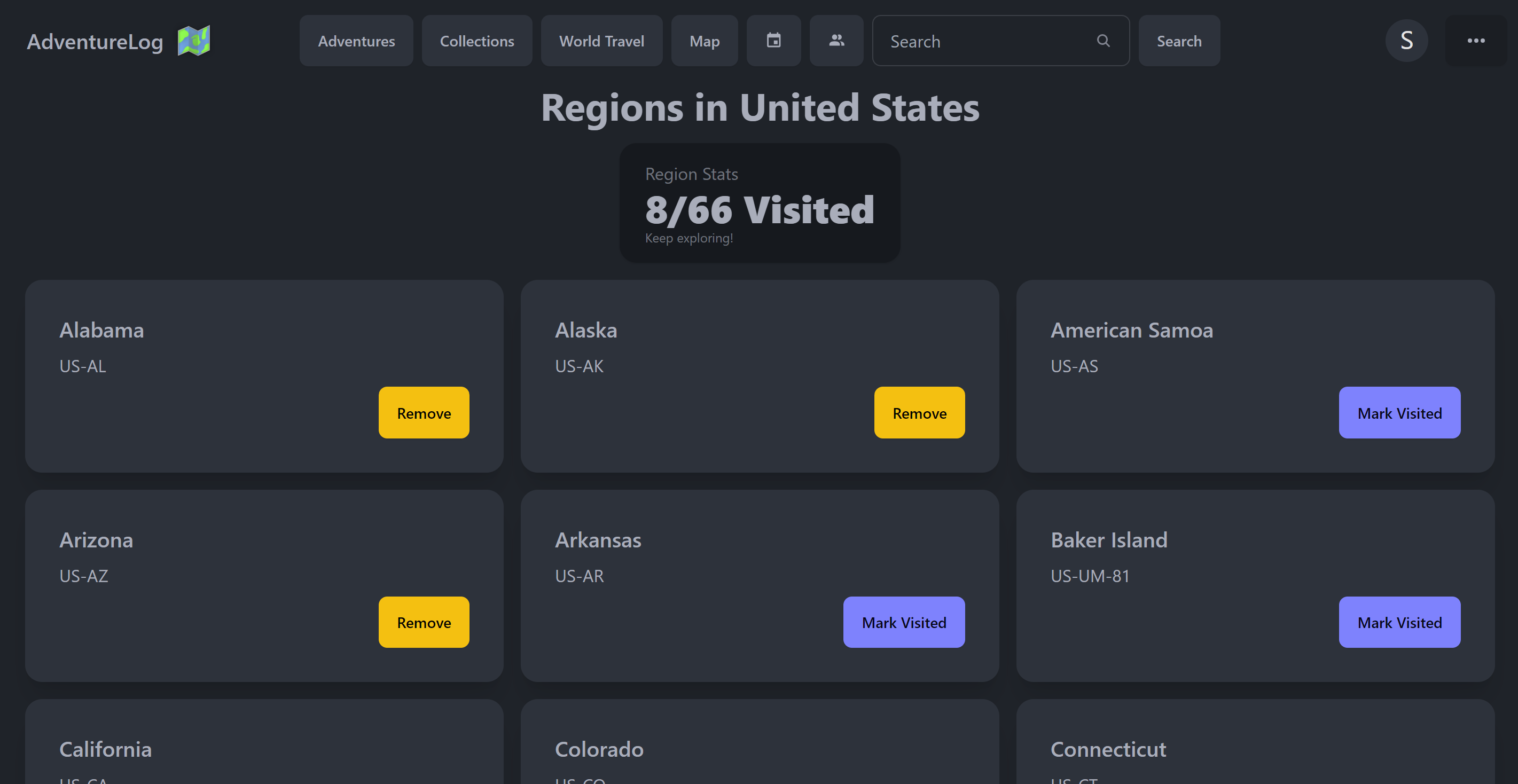Remove Arizona from visited regions

pyautogui.click(x=424, y=622)
